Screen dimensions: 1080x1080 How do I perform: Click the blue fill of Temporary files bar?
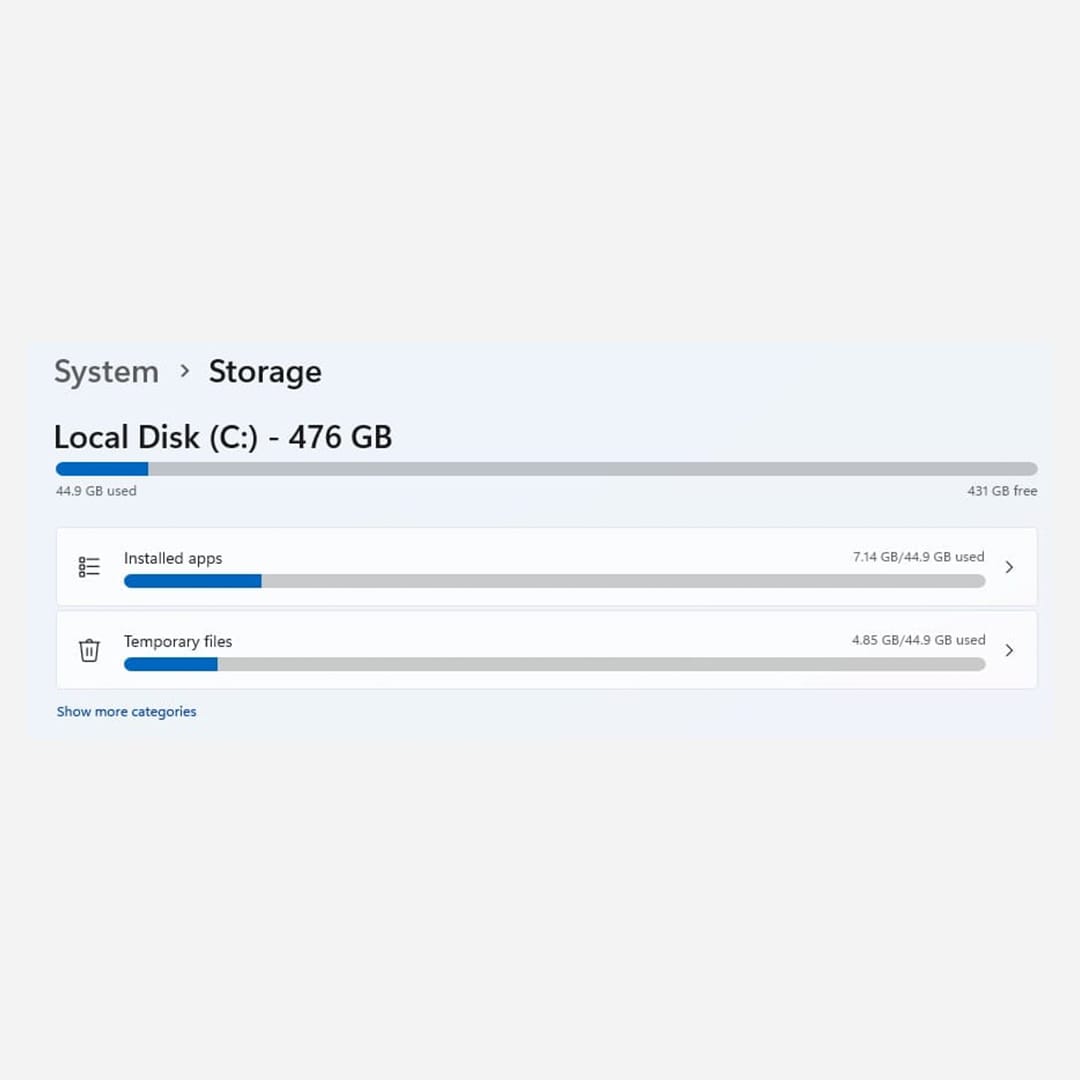pyautogui.click(x=170, y=664)
